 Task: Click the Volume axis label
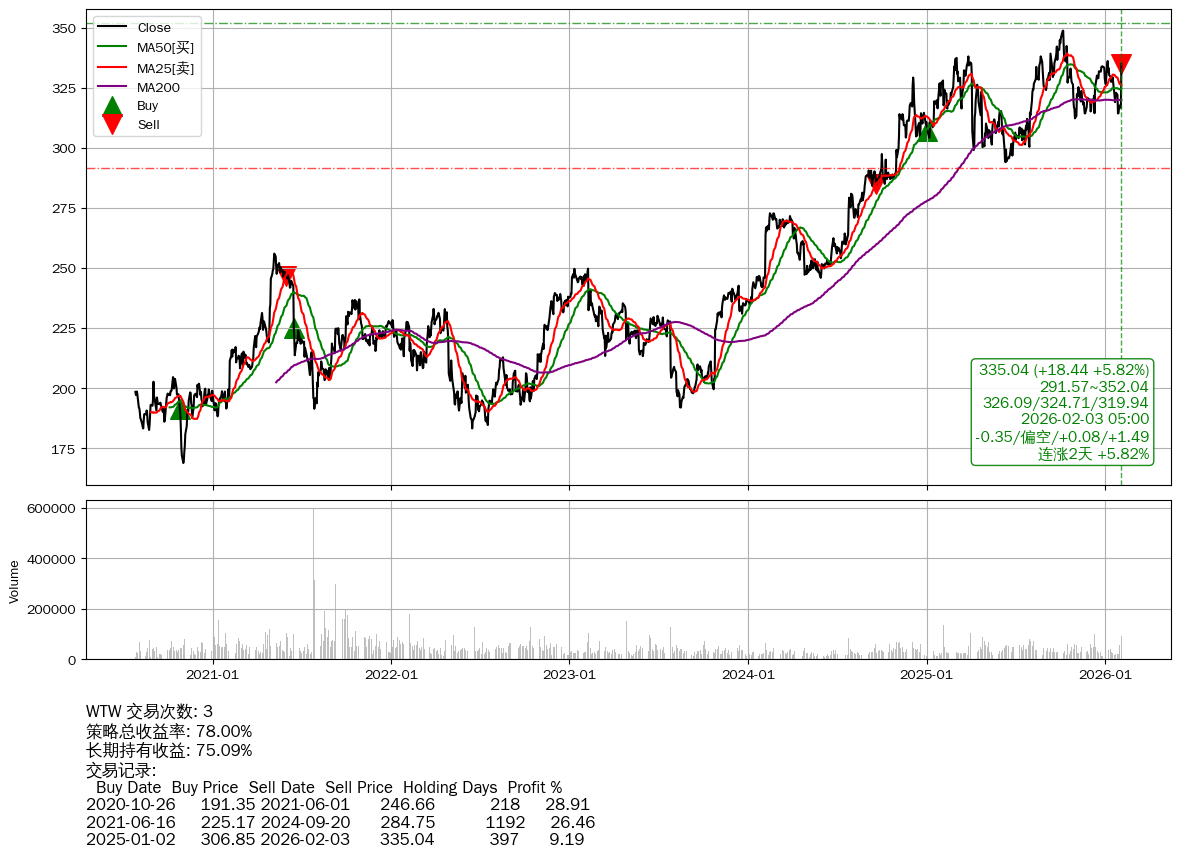point(14,581)
